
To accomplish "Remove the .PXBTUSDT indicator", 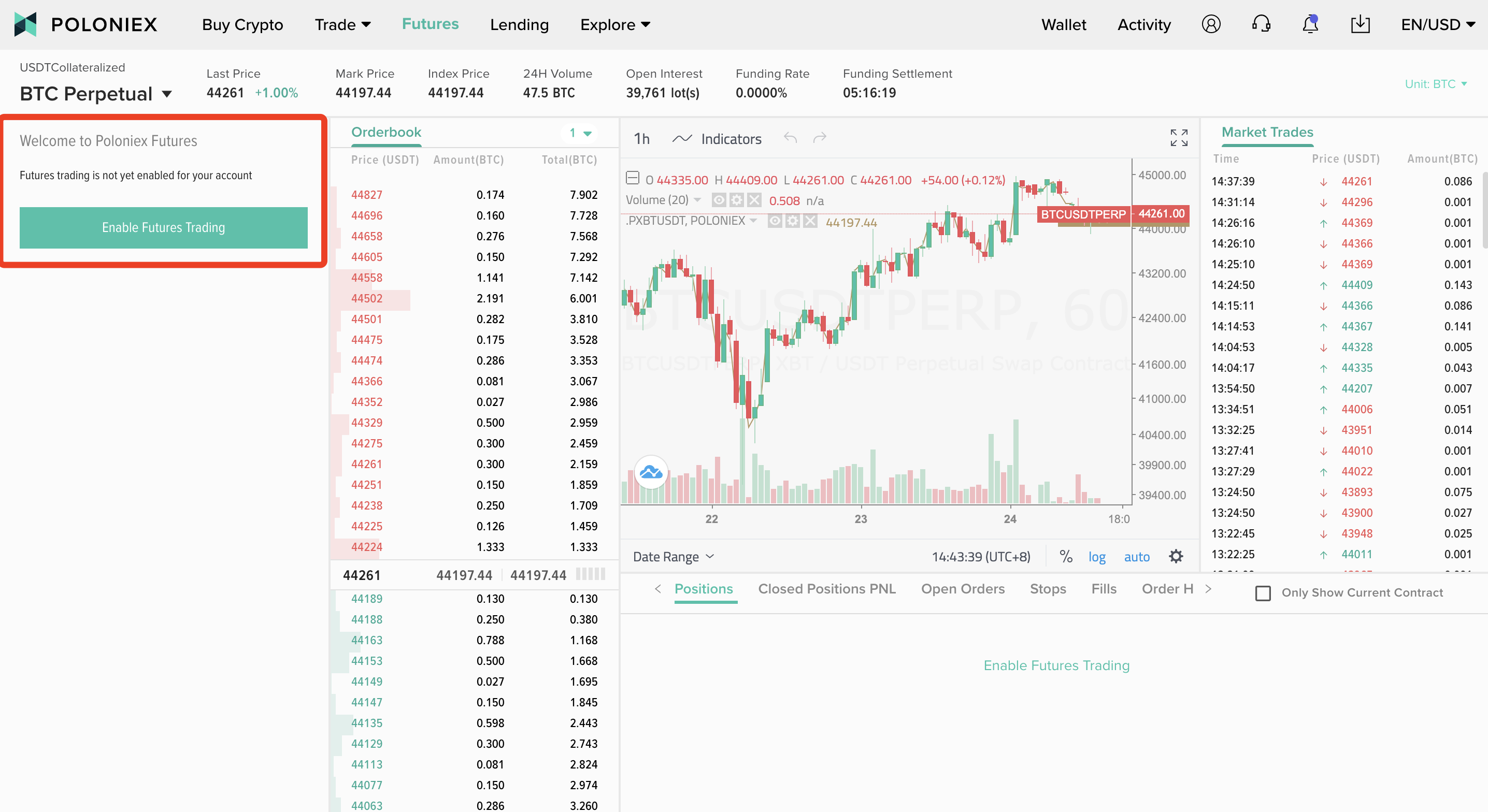I will [x=810, y=221].
